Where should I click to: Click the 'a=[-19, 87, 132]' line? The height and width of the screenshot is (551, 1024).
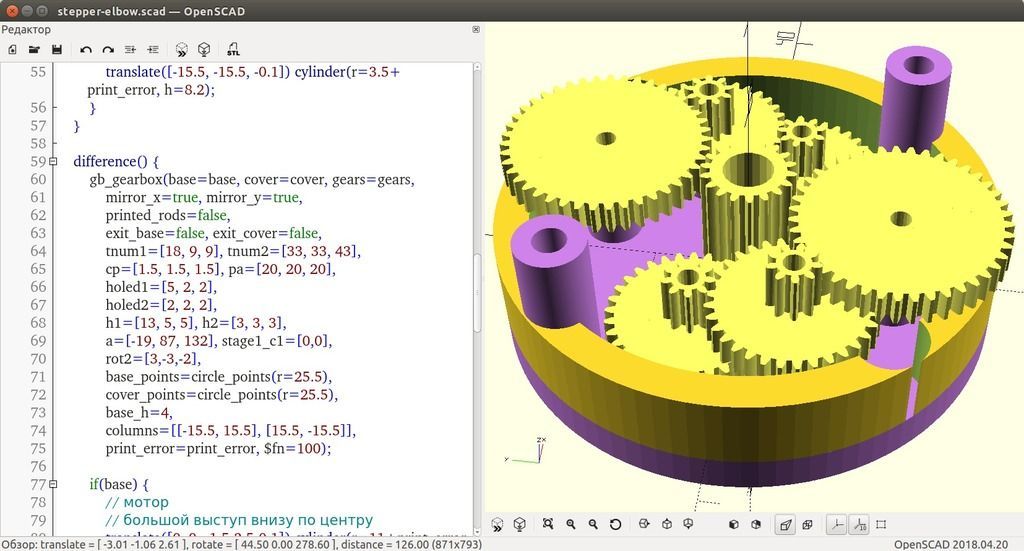point(219,341)
